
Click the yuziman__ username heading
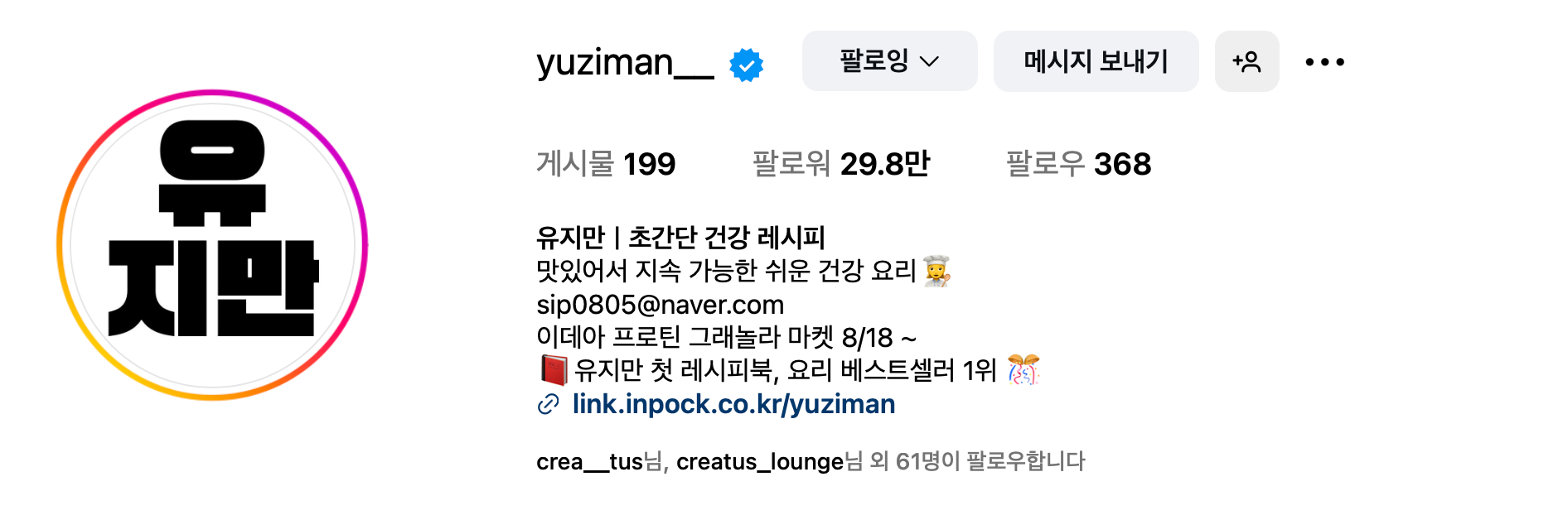625,63
